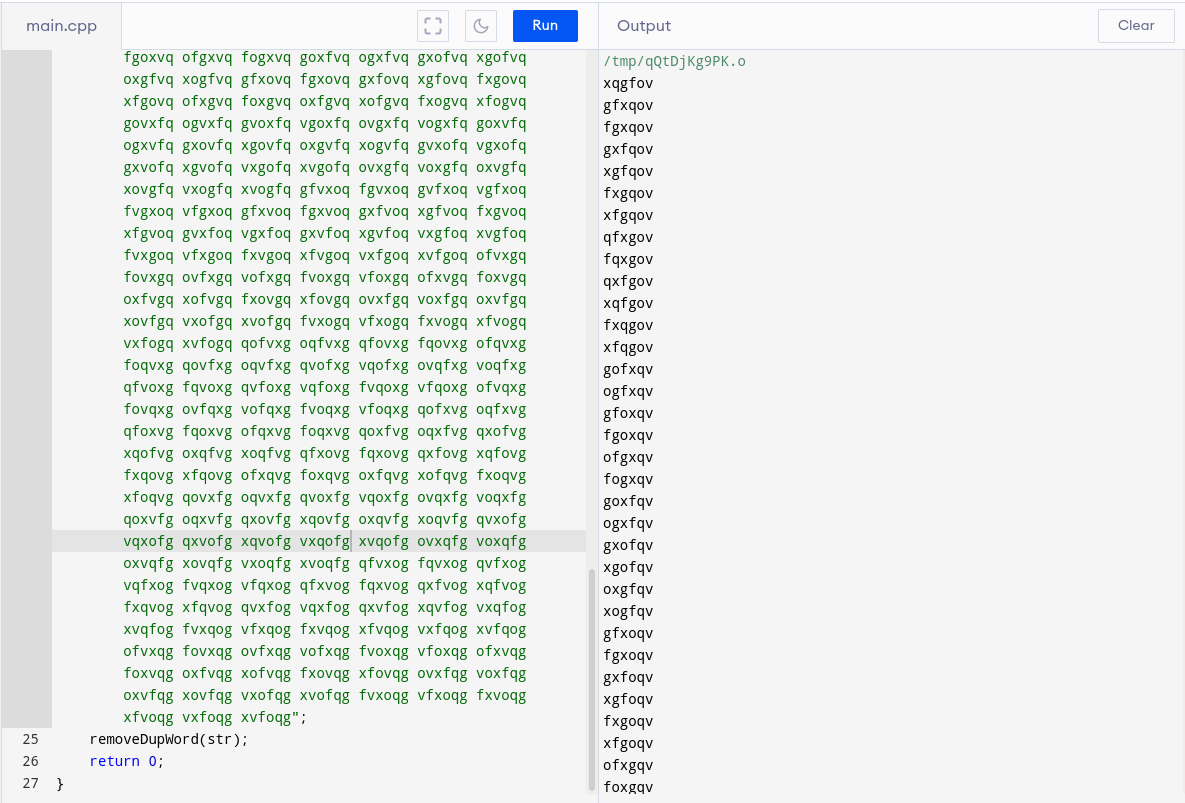Select the main.cpp file tab
This screenshot has height=803, width=1185.
coord(61,26)
